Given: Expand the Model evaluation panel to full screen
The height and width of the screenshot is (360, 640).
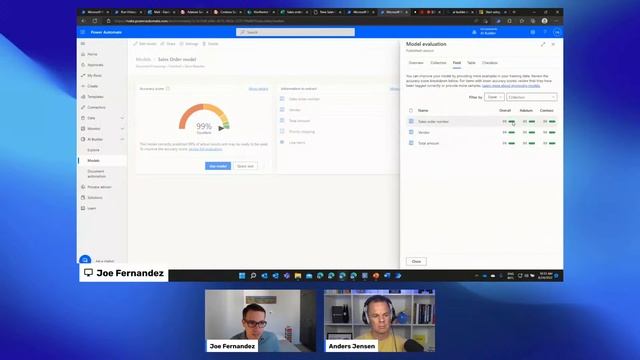Looking at the screenshot, I should click(x=543, y=44).
